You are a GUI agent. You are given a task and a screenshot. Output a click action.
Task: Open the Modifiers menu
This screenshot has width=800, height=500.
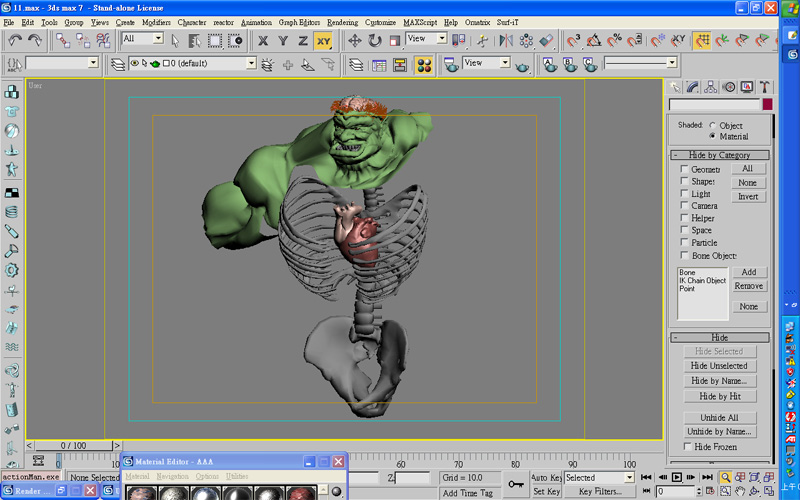click(x=156, y=22)
